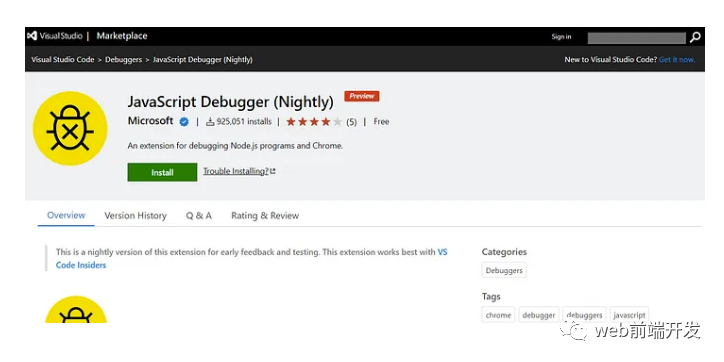The width and height of the screenshot is (724, 362).
Task: Click the debuggers tag
Action: [x=585, y=315]
